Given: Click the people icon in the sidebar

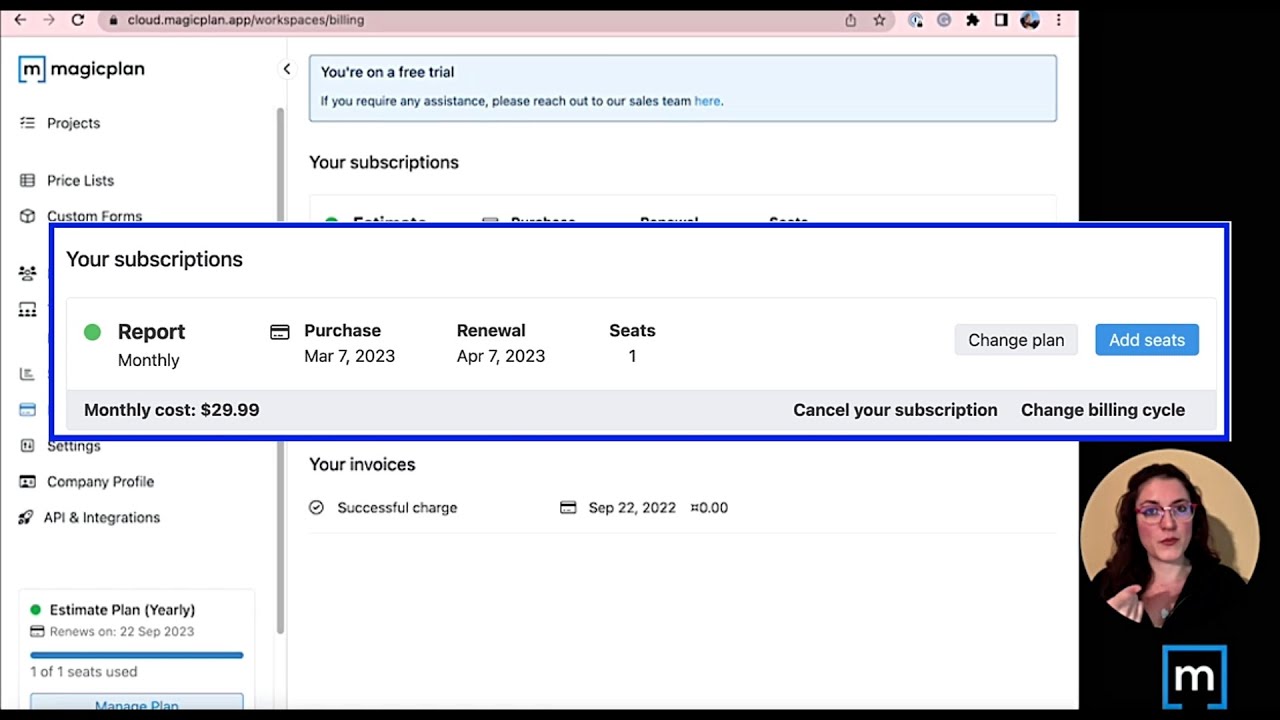Looking at the screenshot, I should click(x=27, y=273).
